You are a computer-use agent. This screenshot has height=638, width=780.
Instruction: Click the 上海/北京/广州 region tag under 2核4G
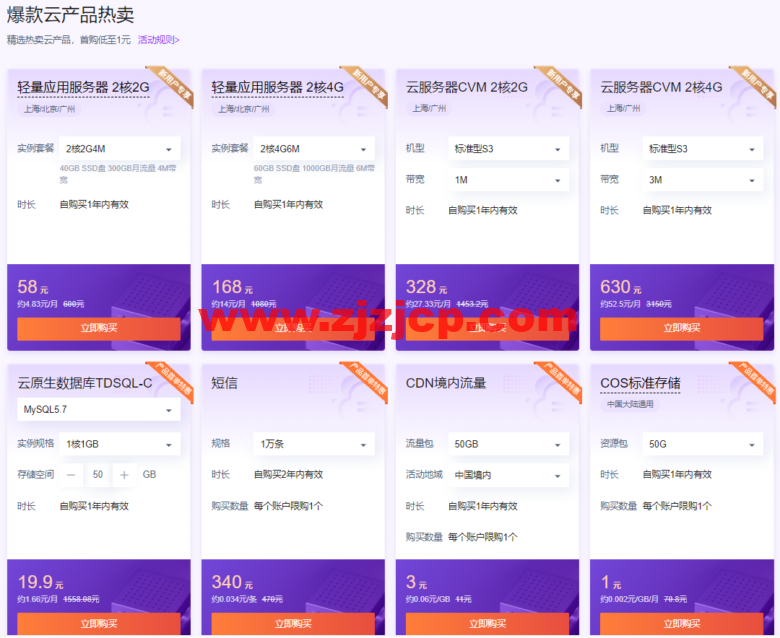click(244, 109)
